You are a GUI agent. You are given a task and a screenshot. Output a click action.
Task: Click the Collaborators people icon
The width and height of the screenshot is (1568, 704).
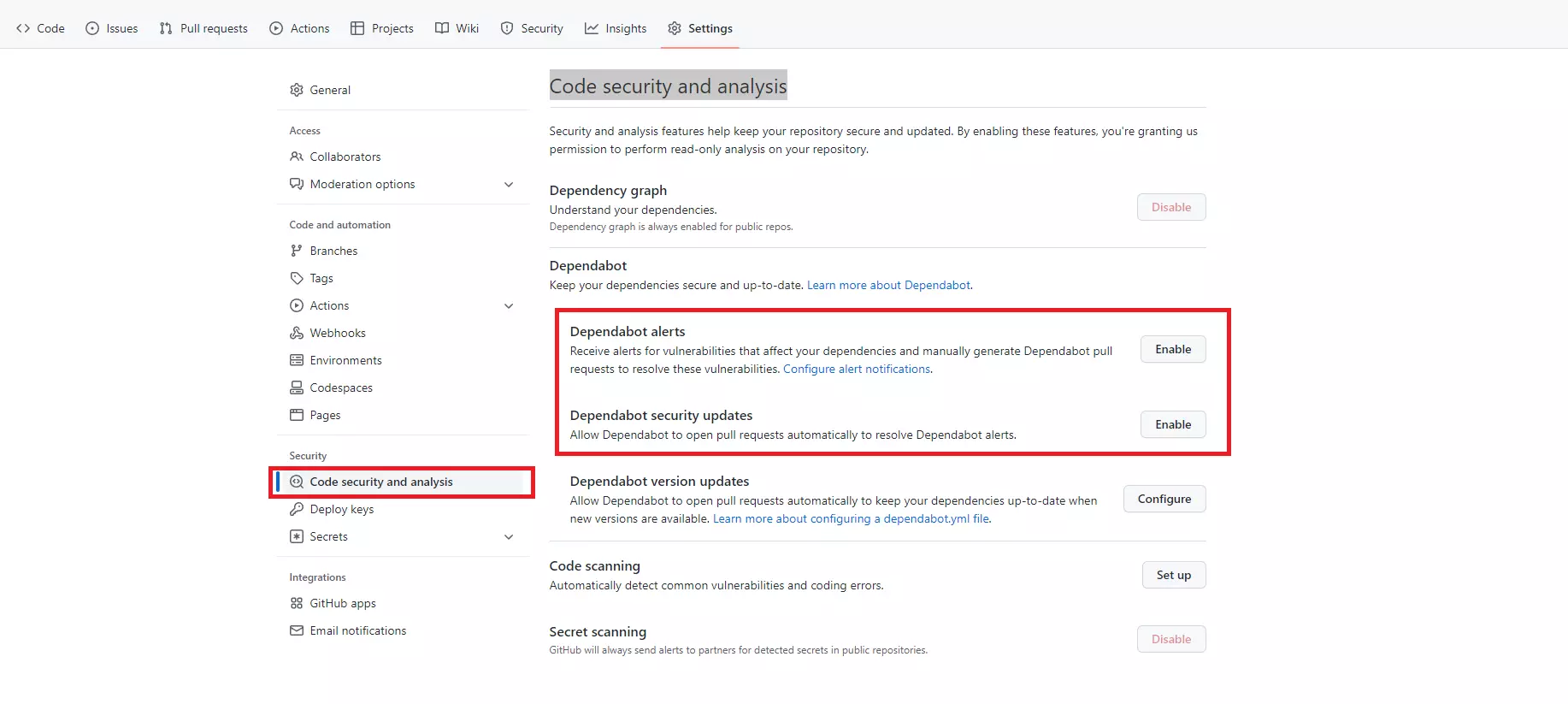(297, 157)
